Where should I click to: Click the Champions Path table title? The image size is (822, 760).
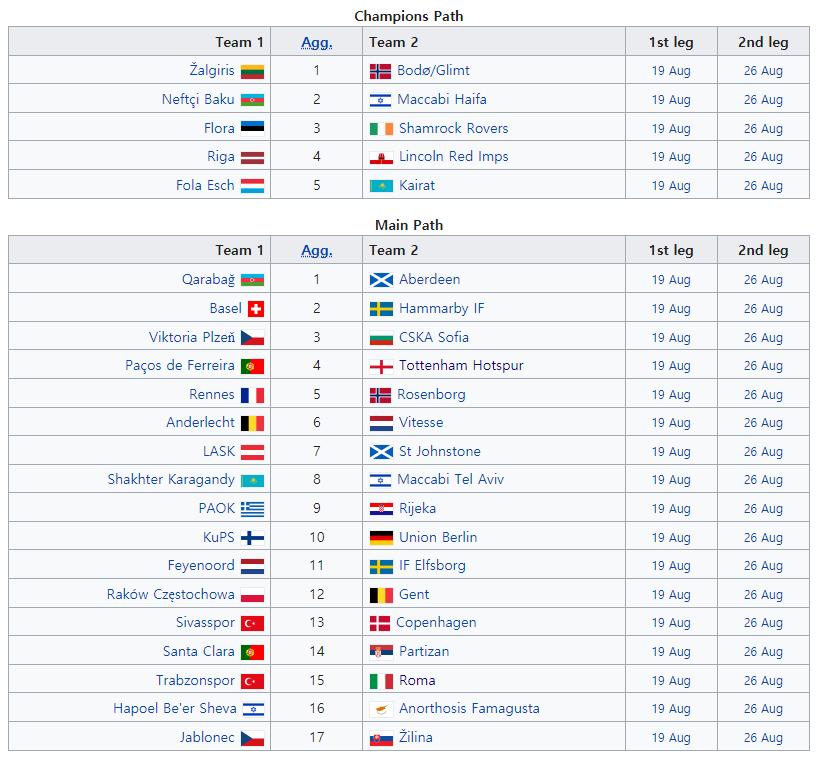(x=409, y=16)
